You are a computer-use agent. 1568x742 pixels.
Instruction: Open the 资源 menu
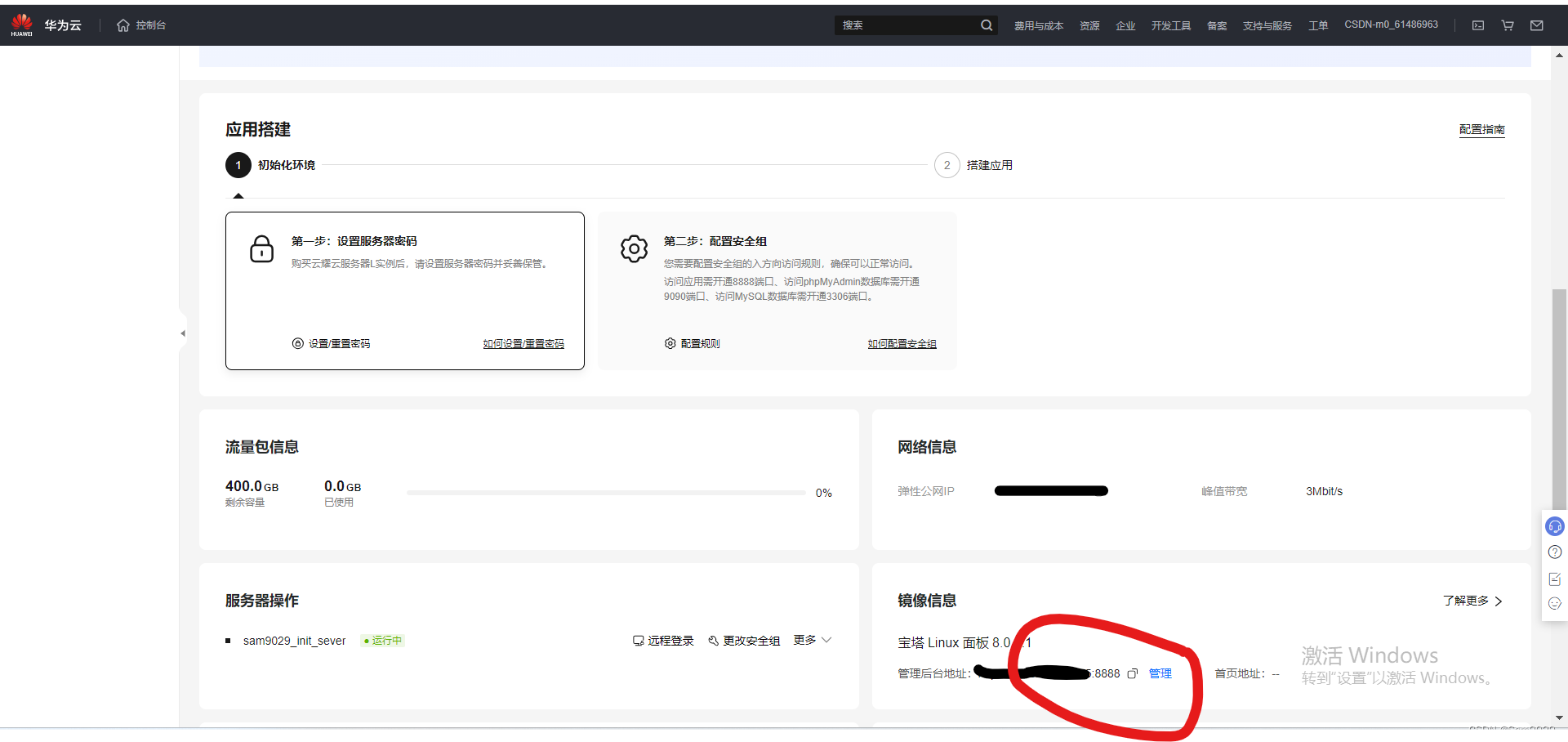click(1089, 25)
